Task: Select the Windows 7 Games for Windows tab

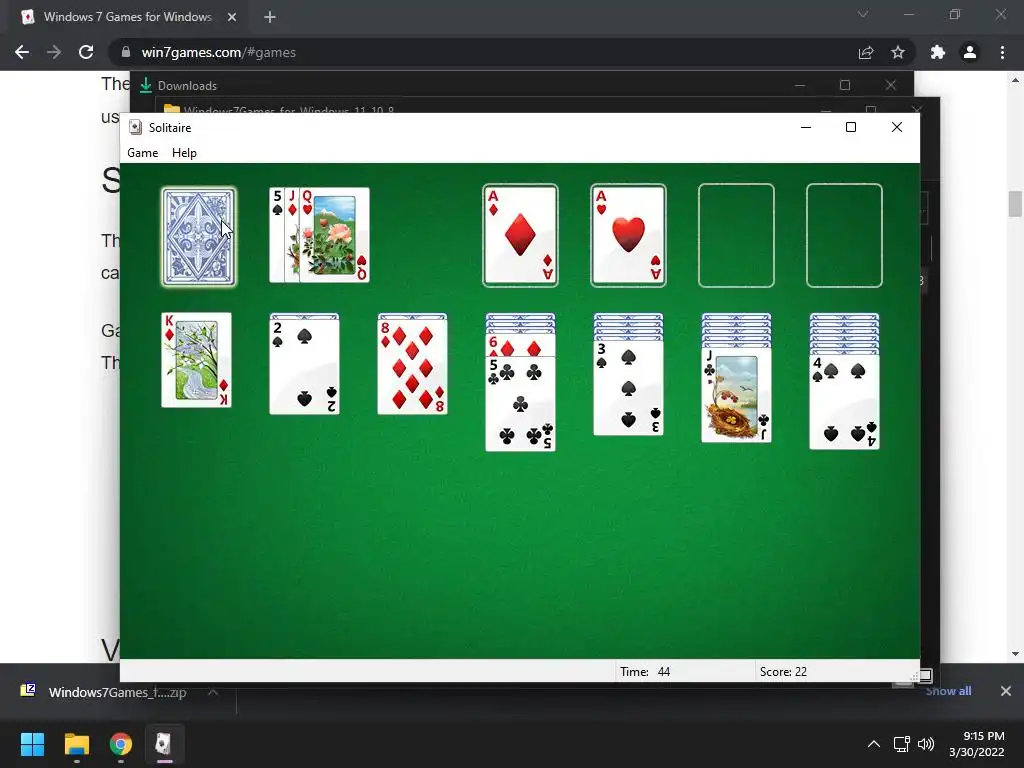Action: [128, 17]
